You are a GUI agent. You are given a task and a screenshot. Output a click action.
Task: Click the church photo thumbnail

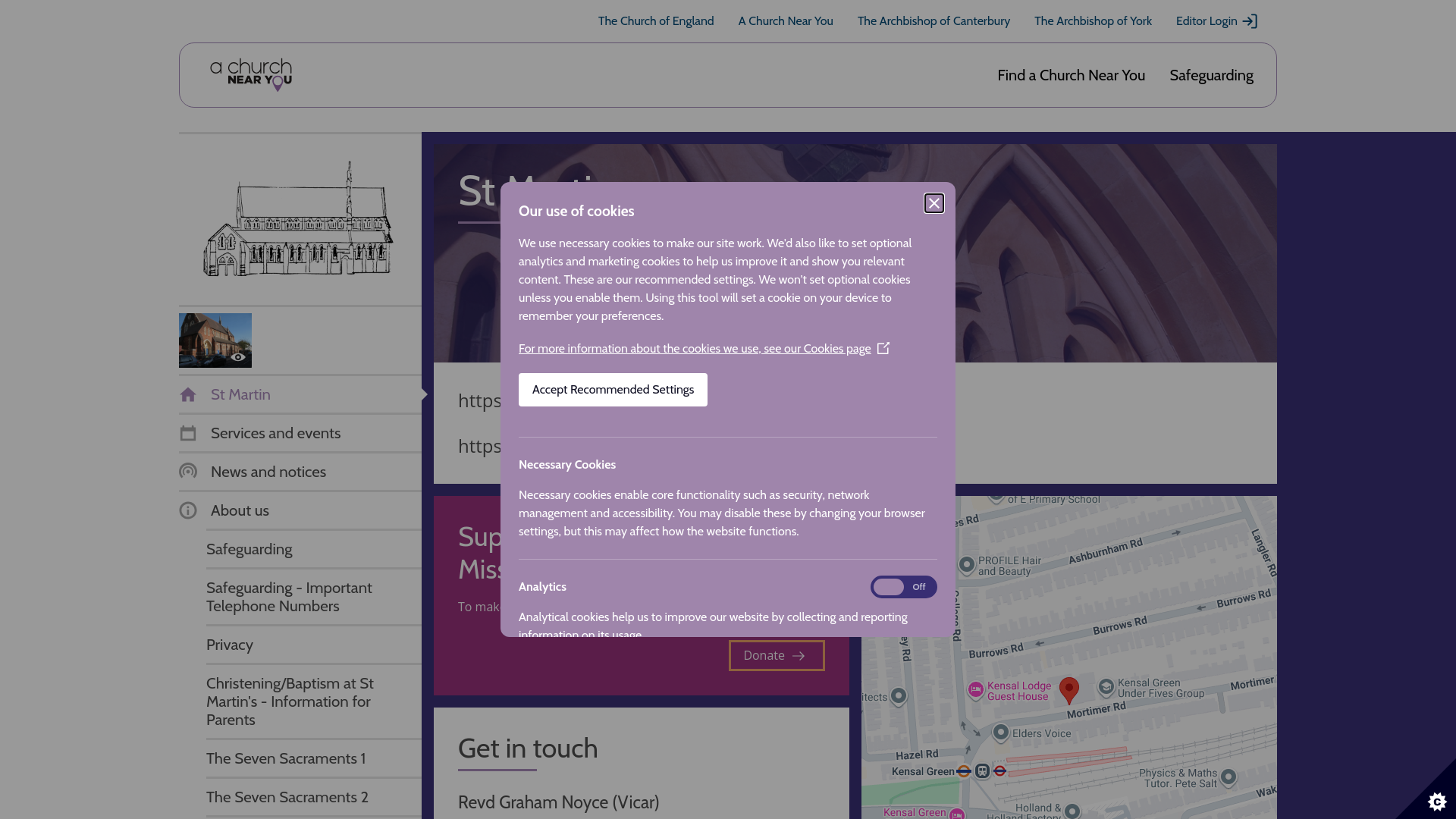click(x=215, y=340)
